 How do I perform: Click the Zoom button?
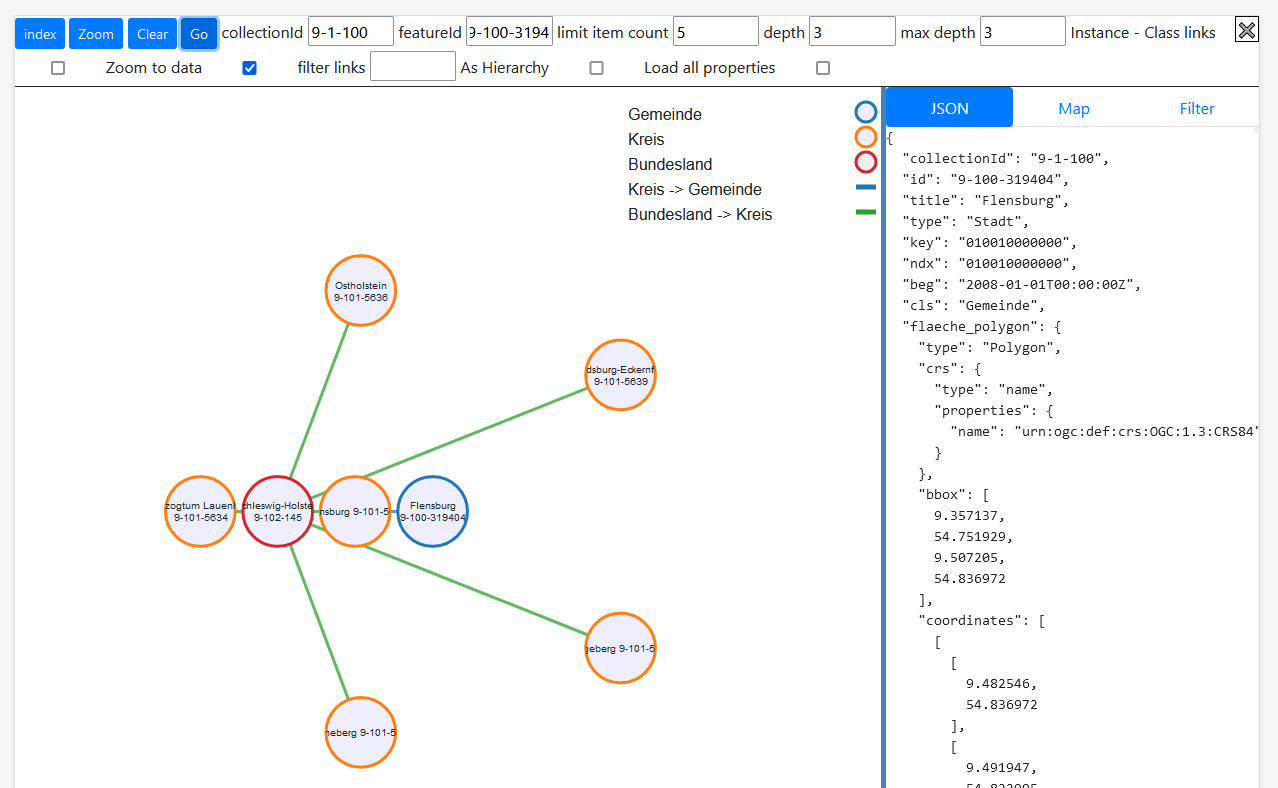96,34
